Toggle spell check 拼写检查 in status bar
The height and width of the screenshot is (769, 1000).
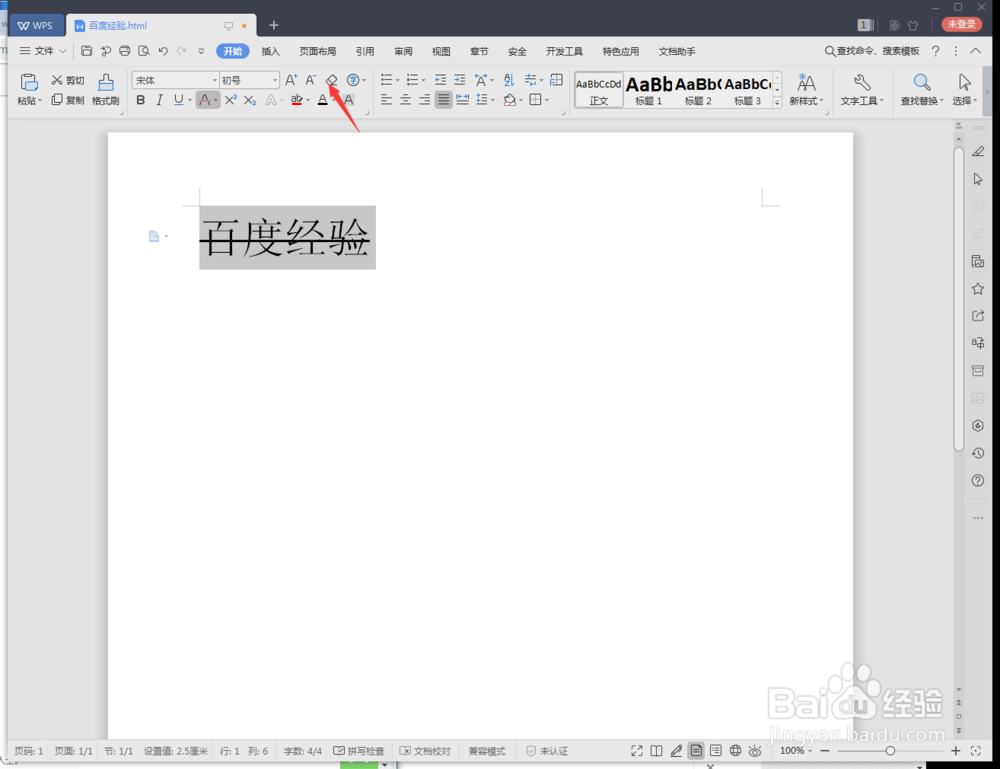coord(359,751)
